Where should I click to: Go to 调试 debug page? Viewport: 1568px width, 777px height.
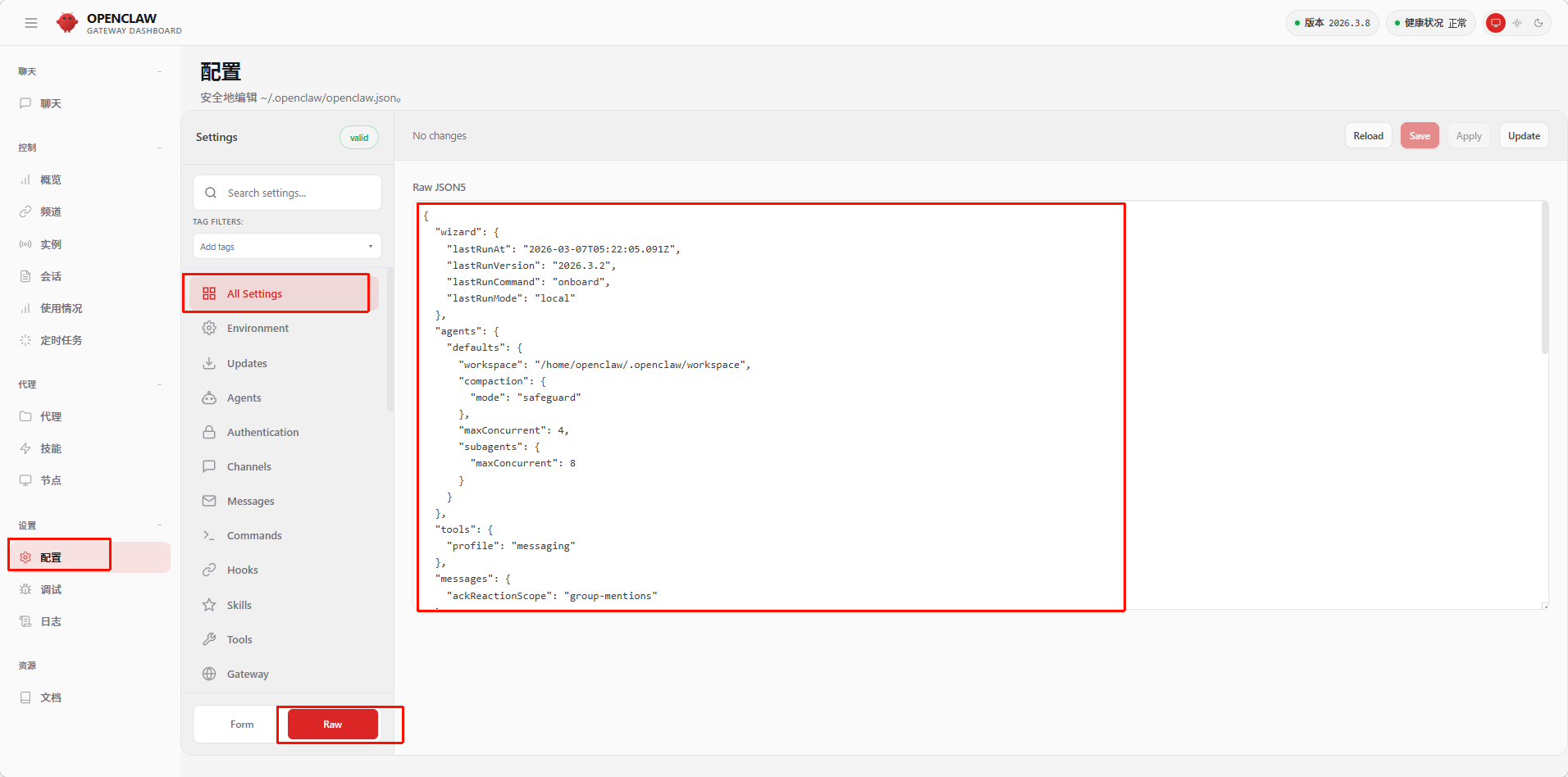pos(51,589)
